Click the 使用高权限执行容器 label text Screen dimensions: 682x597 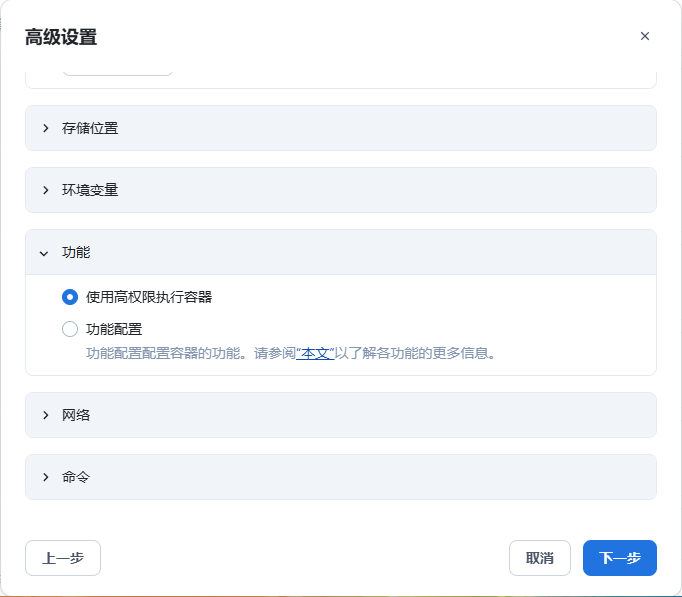point(149,297)
